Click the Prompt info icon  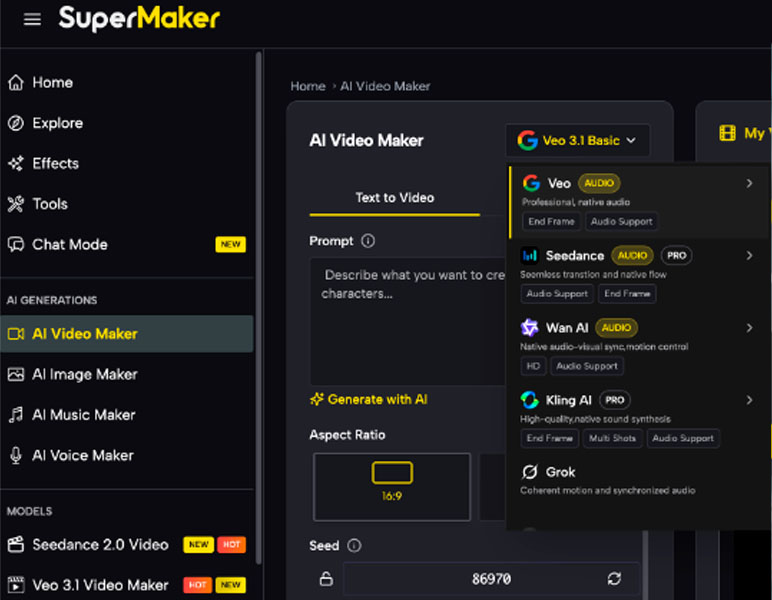coord(368,241)
